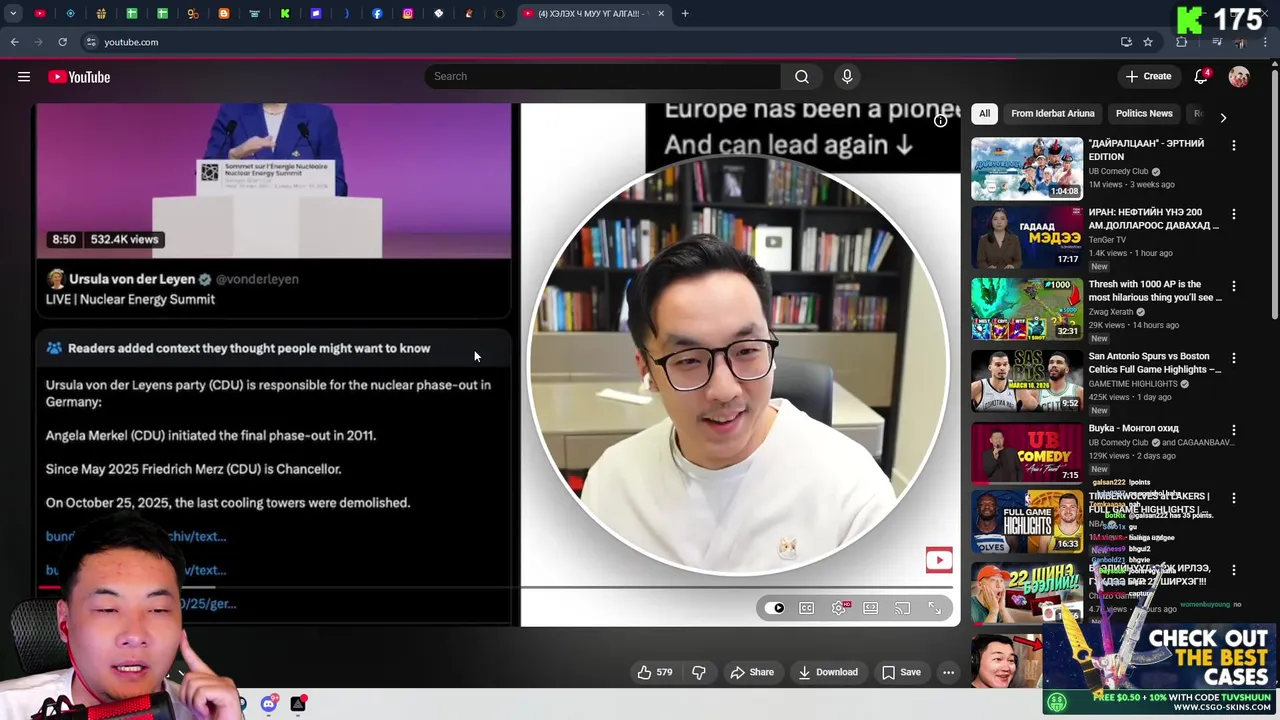Viewport: 1280px width, 720px height.
Task: Open Thresh 1000 AP video thumbnail
Action: pos(1027,309)
